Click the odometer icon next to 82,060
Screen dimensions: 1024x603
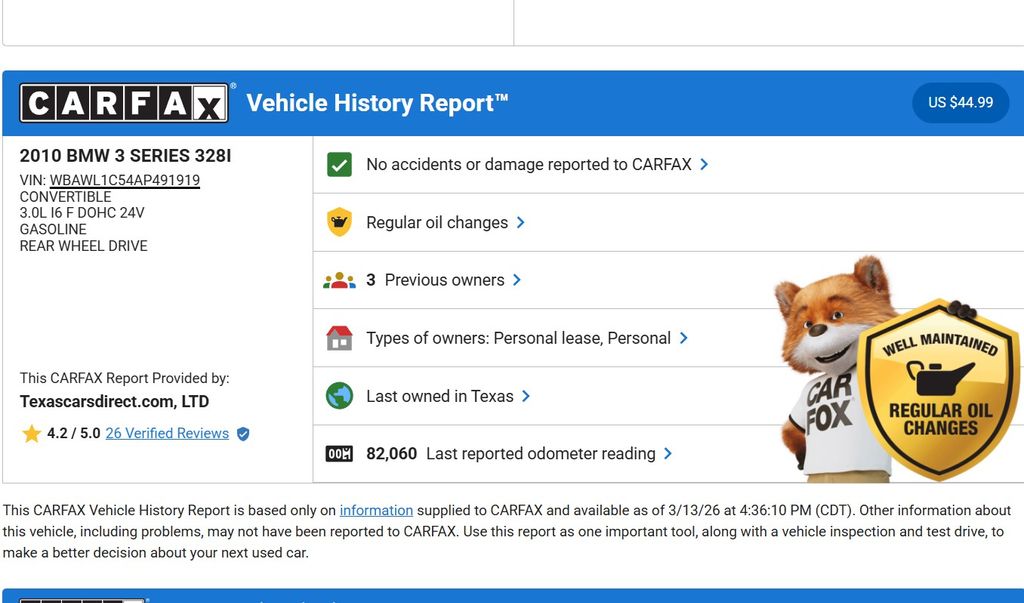[x=340, y=454]
